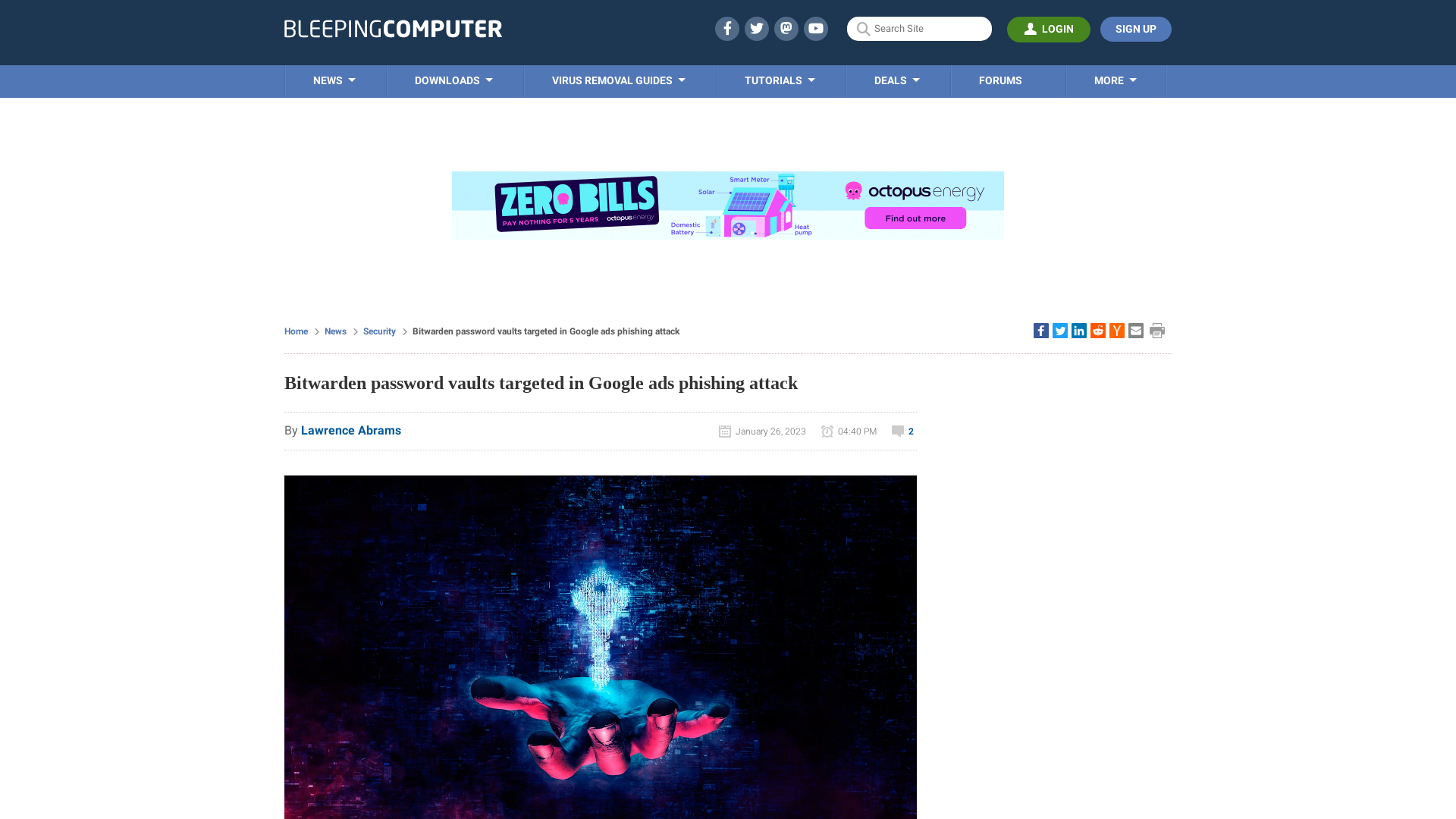Click the Search Site input field
Screen dimensions: 1456x819
tap(920, 28)
